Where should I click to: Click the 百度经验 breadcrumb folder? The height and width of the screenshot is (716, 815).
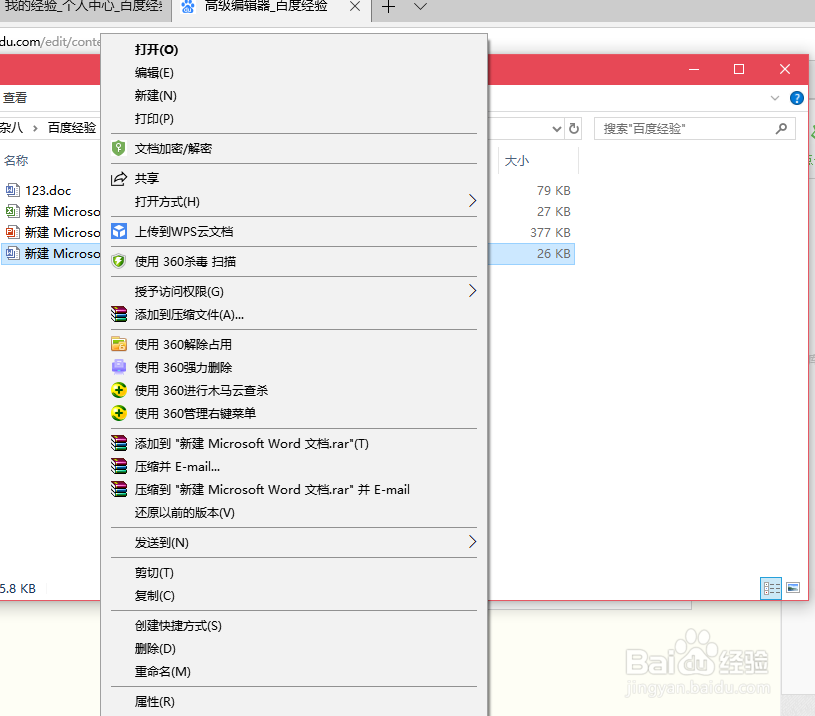(72, 128)
